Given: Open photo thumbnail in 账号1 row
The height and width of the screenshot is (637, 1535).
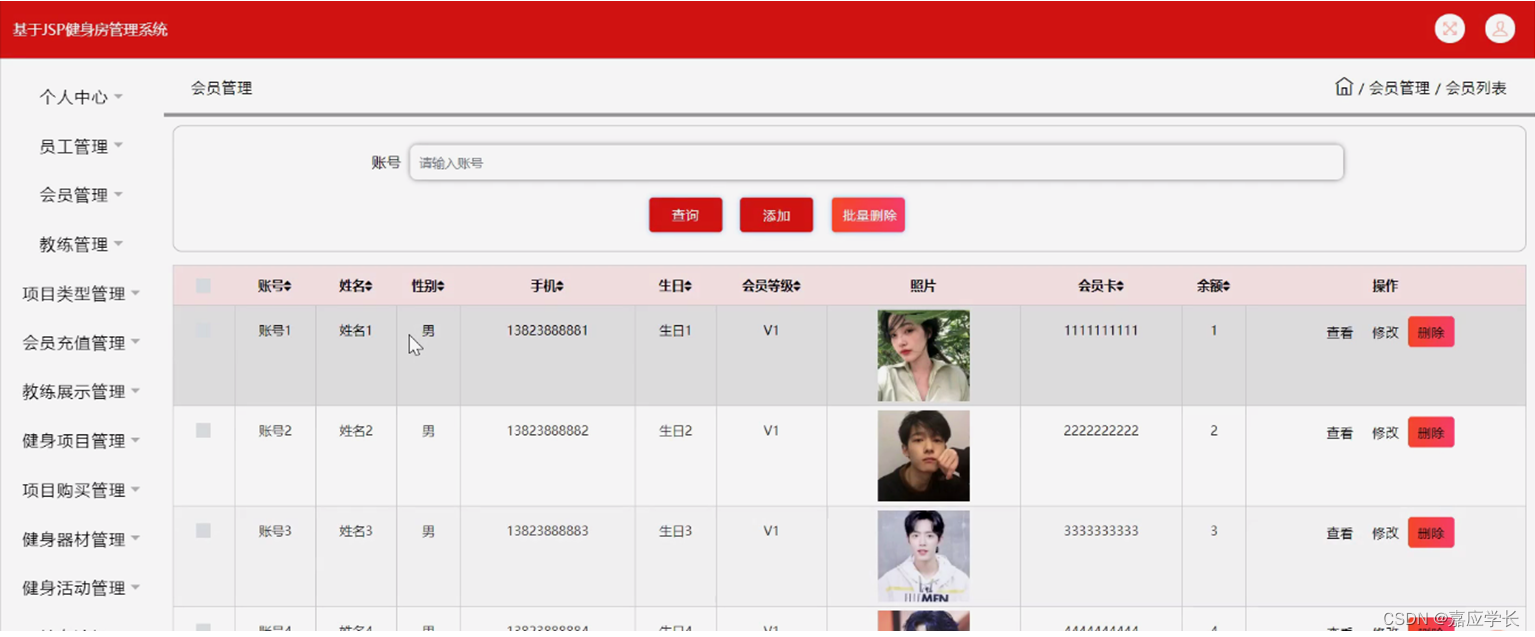Looking at the screenshot, I should click(x=923, y=355).
